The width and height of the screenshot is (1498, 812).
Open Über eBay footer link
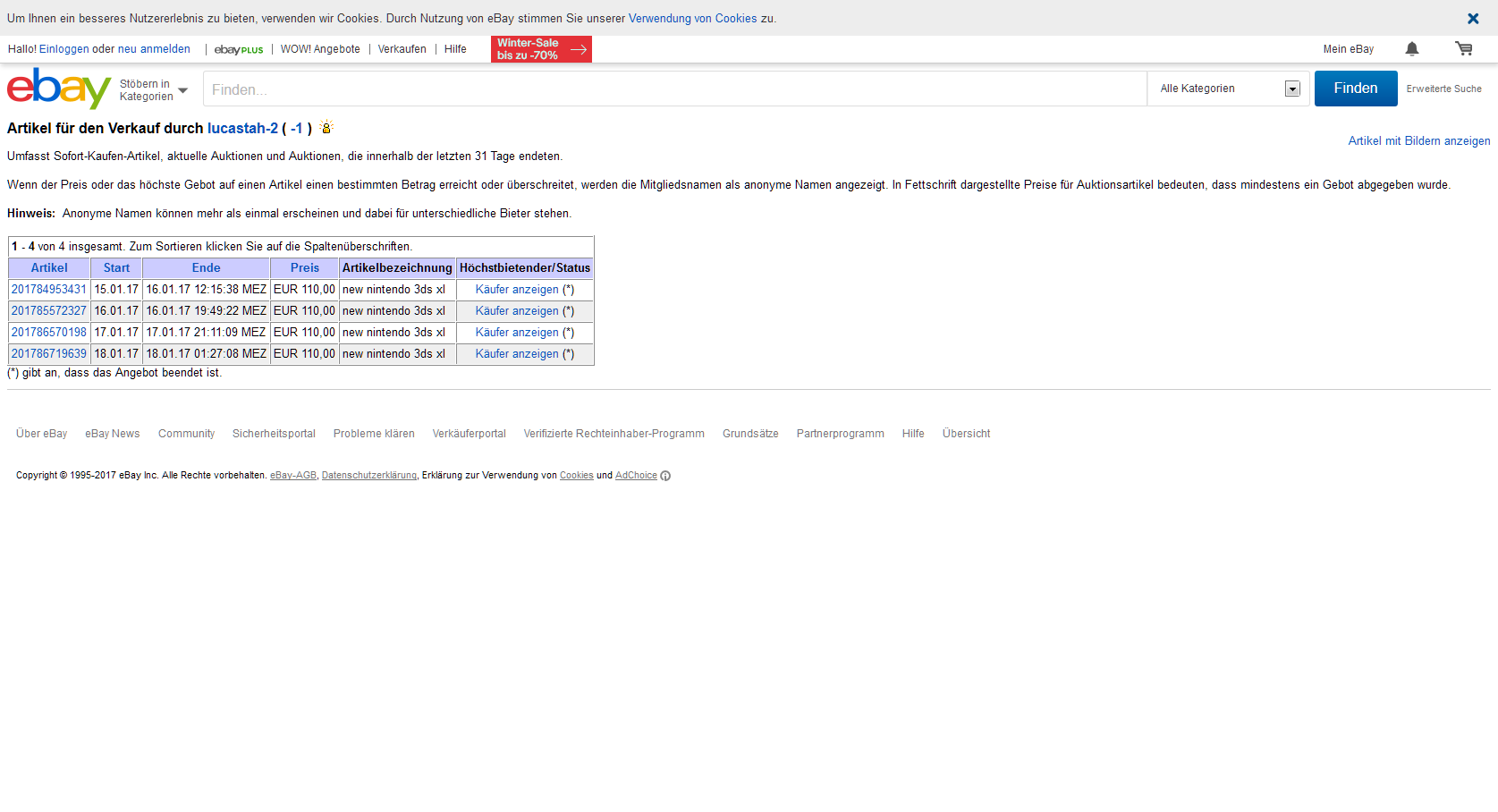click(41, 434)
